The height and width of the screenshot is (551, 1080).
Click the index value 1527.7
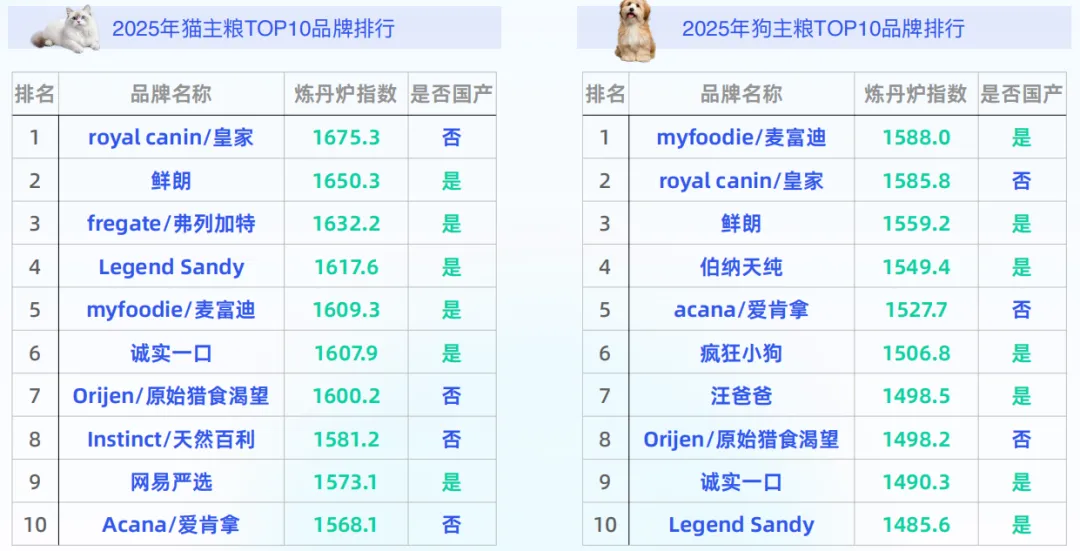pos(916,310)
